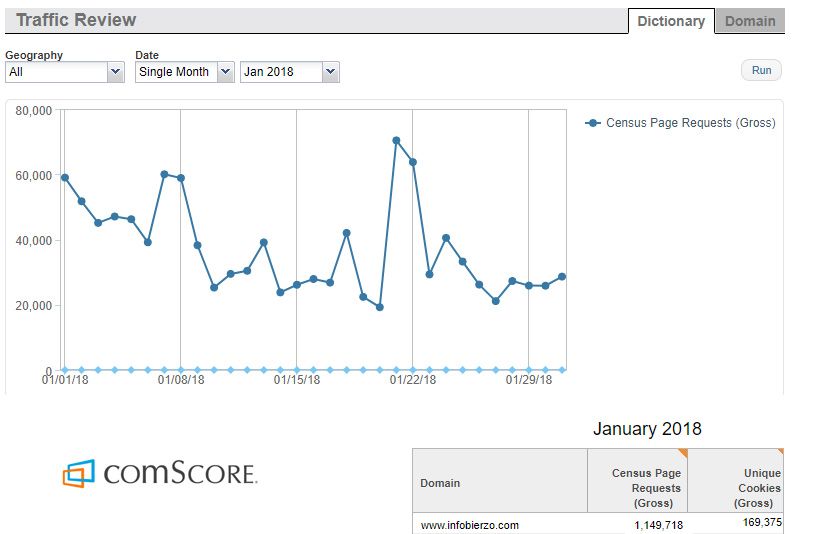
Task: Click the orange corner on Unique Cookies header
Action: [x=779, y=453]
